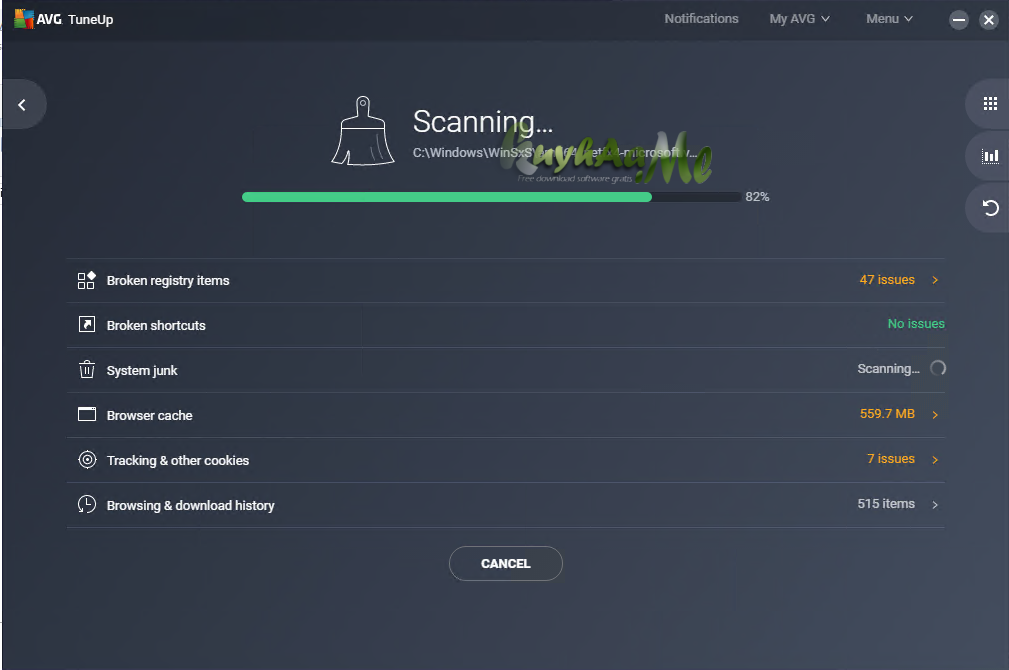Click the Browsing history clock icon

[x=86, y=504]
